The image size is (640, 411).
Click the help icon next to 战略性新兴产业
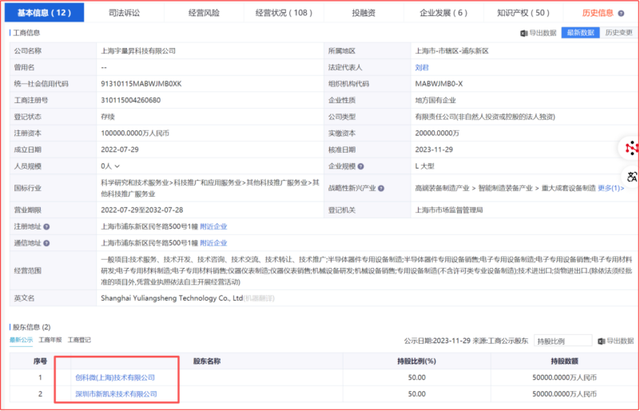click(x=381, y=189)
